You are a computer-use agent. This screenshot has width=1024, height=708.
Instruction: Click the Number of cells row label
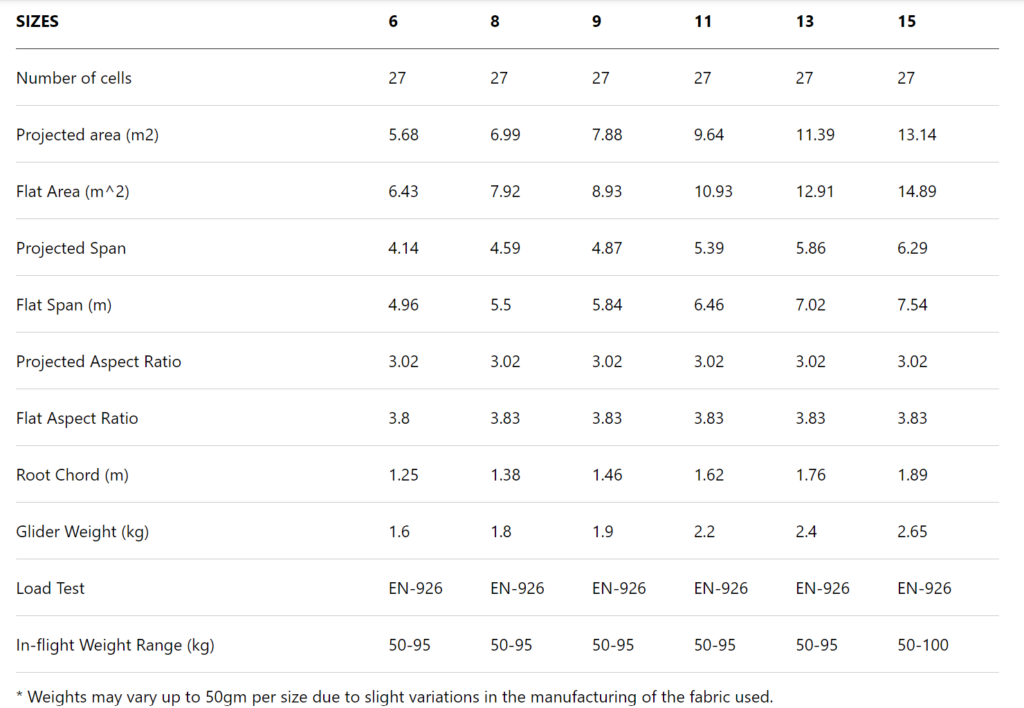[74, 78]
